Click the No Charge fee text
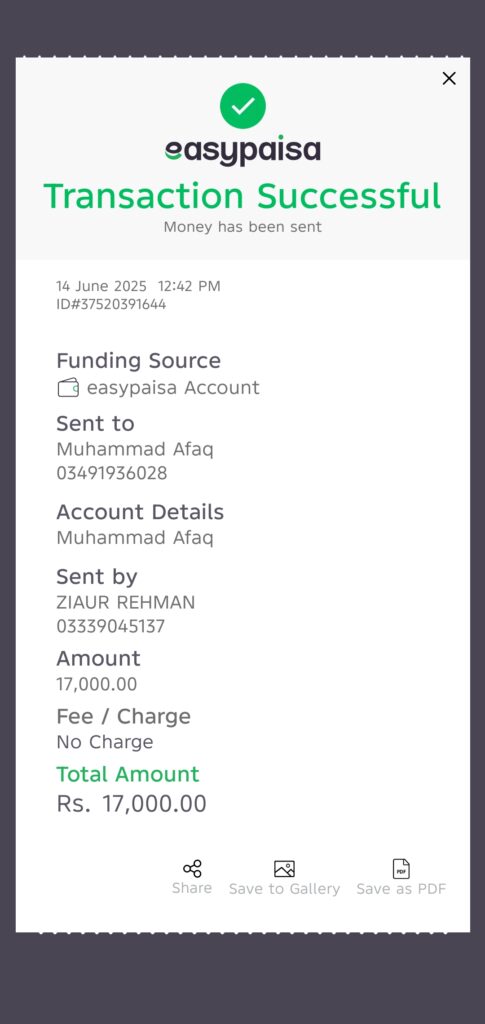The height and width of the screenshot is (1024, 485). coord(104,742)
